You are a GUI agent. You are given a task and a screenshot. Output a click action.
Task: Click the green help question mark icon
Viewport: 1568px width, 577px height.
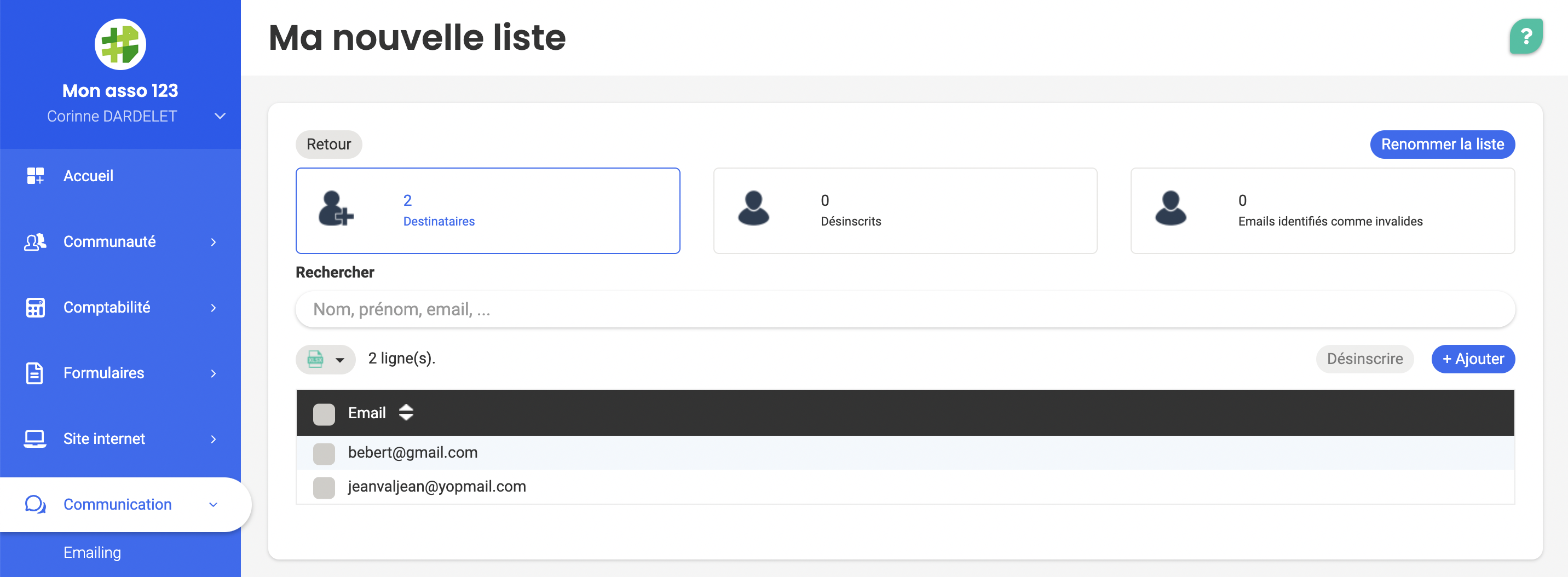click(1525, 37)
